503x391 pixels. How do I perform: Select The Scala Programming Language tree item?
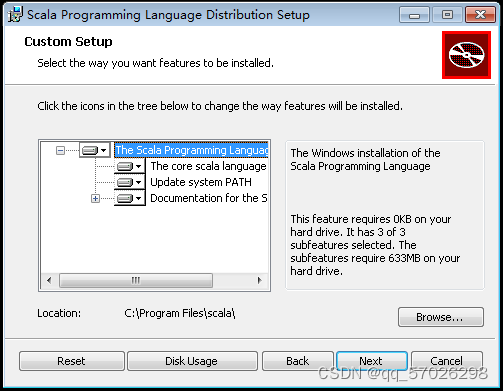192,150
